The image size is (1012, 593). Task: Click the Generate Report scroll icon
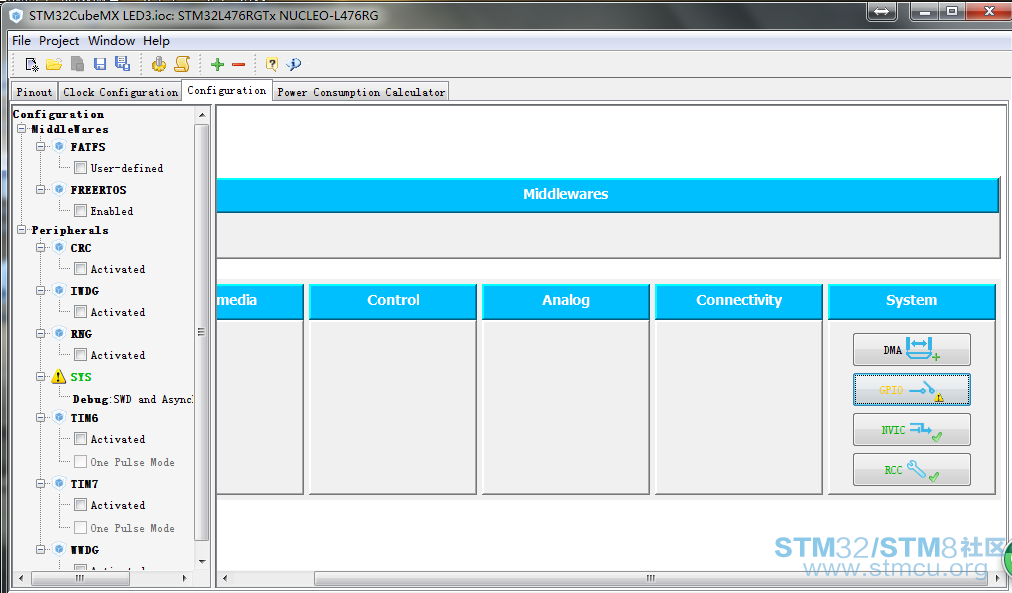[x=183, y=64]
